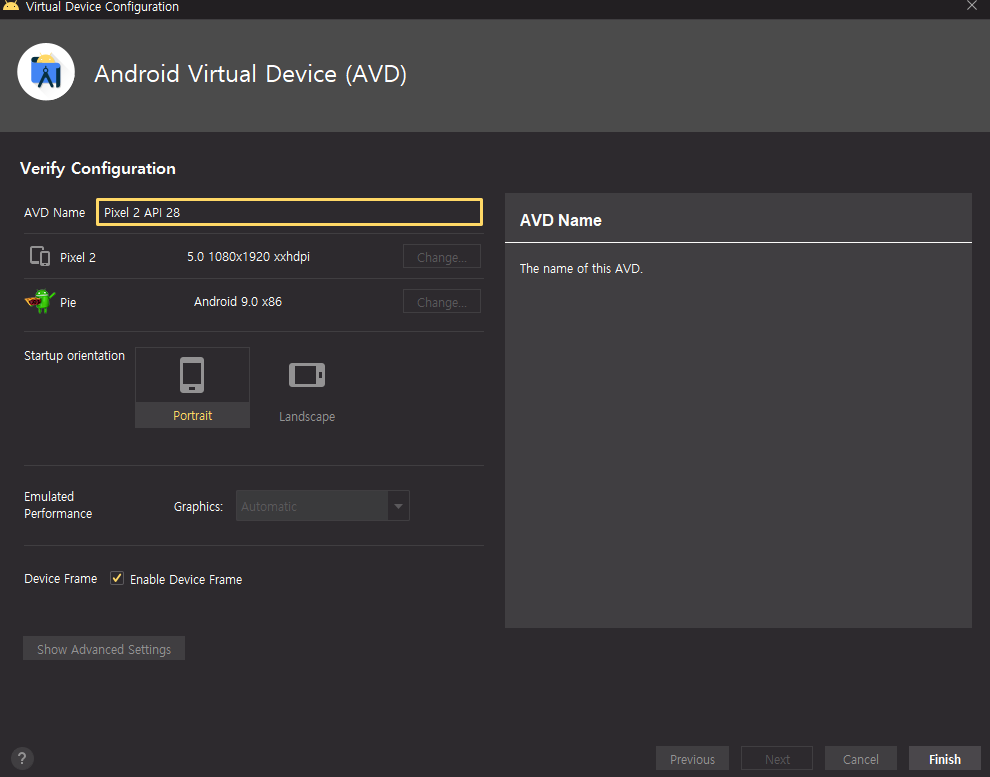Click the AVD Name input field
Image resolution: width=990 pixels, height=777 pixels.
click(x=289, y=212)
